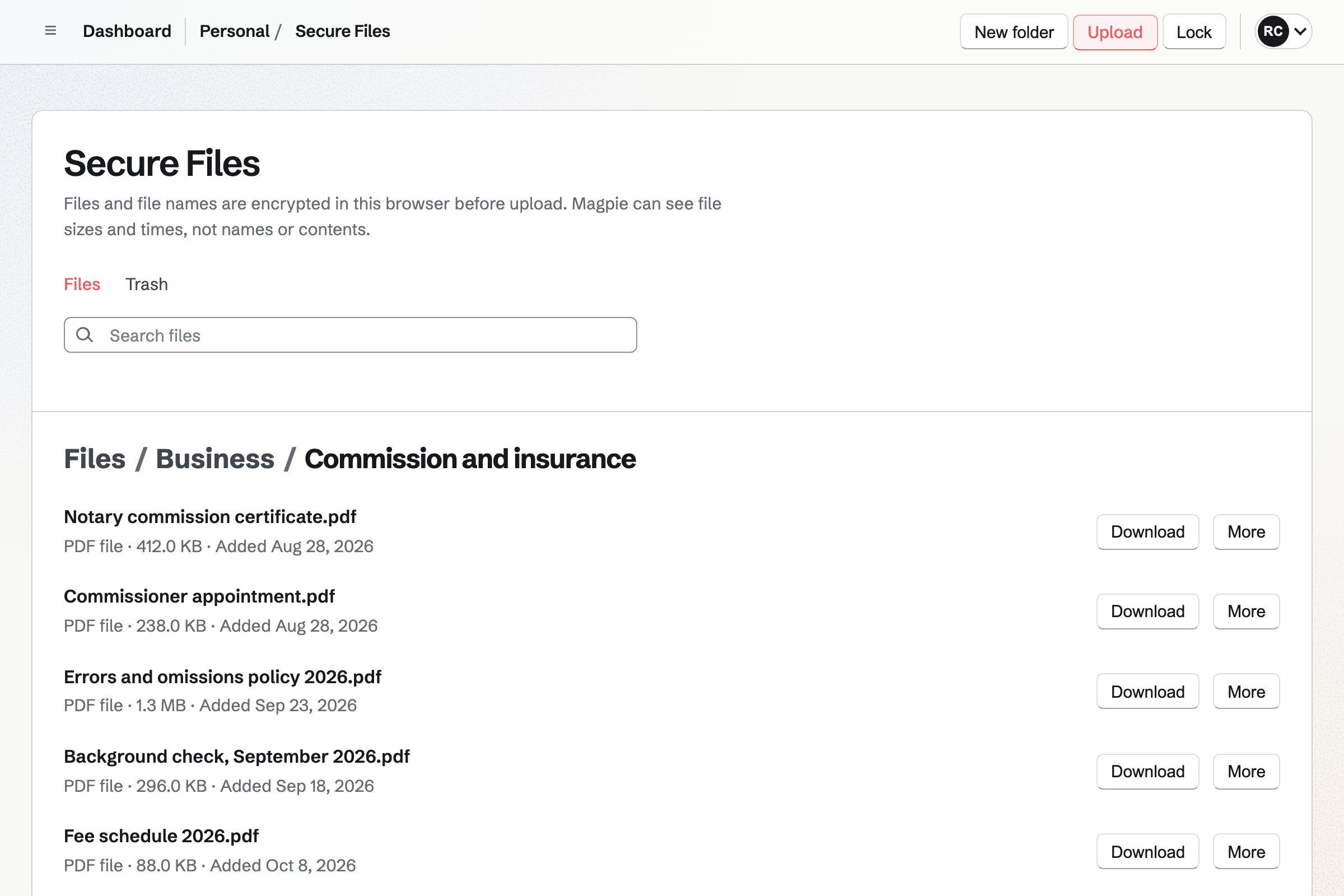Download Commissioner appointment.pdf
The height and width of the screenshot is (896, 1344).
click(1147, 612)
